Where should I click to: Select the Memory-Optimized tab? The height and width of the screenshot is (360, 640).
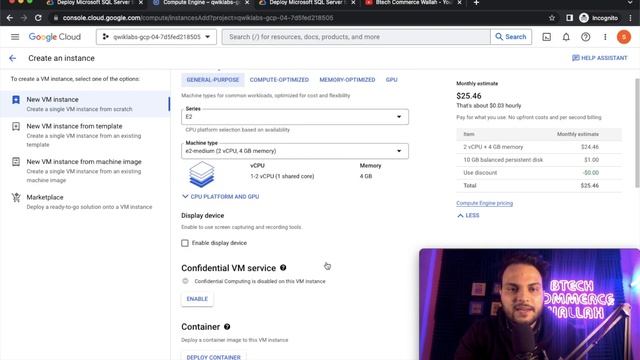pyautogui.click(x=347, y=80)
